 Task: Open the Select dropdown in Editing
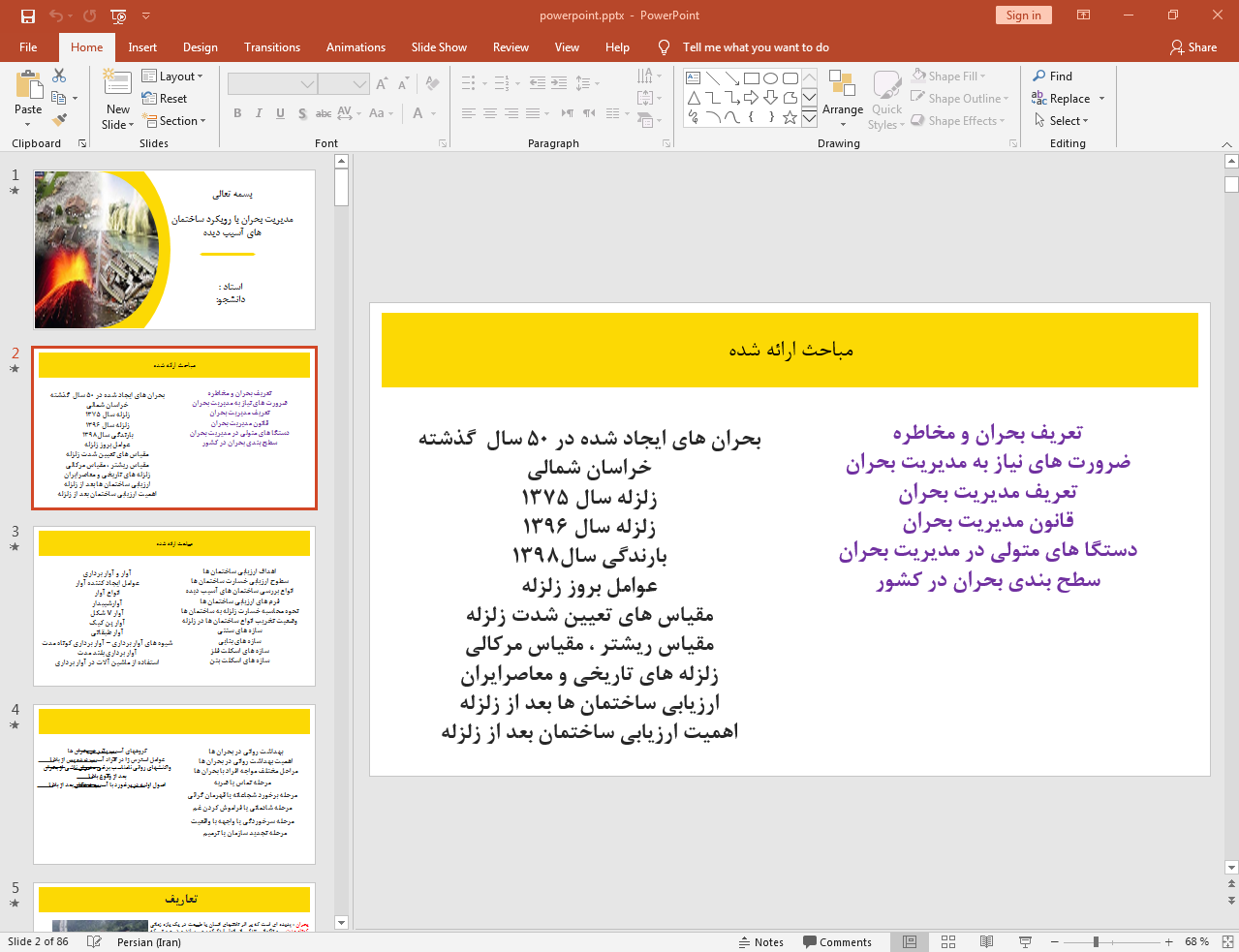tap(1062, 121)
